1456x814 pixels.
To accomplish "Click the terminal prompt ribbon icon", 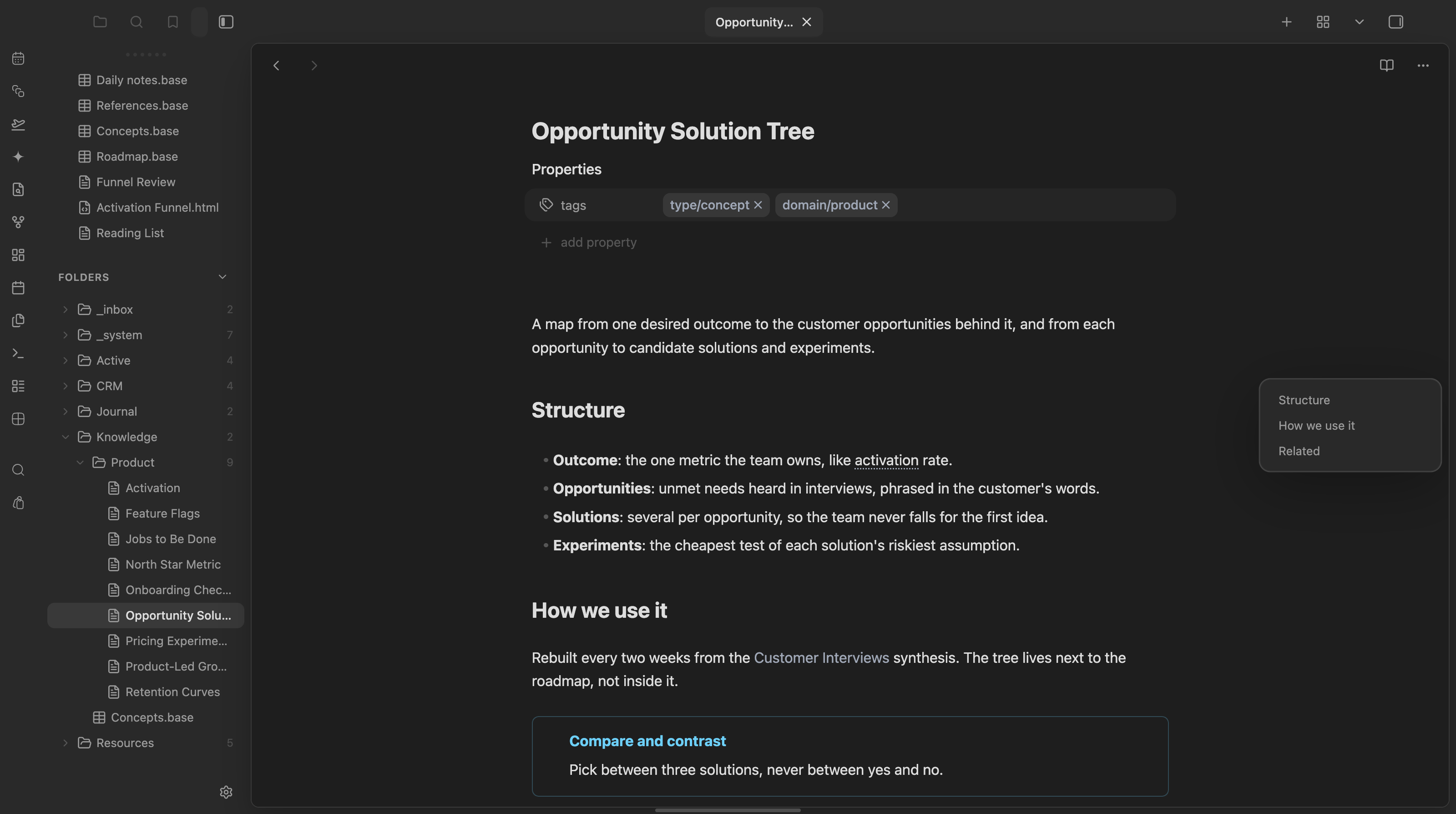I will [x=18, y=354].
